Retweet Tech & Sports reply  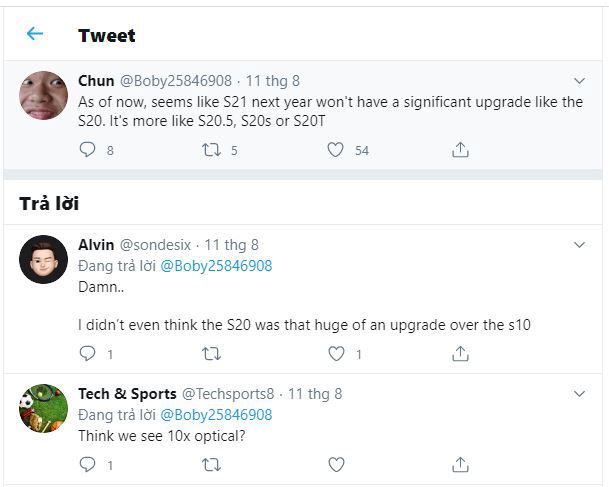211,464
